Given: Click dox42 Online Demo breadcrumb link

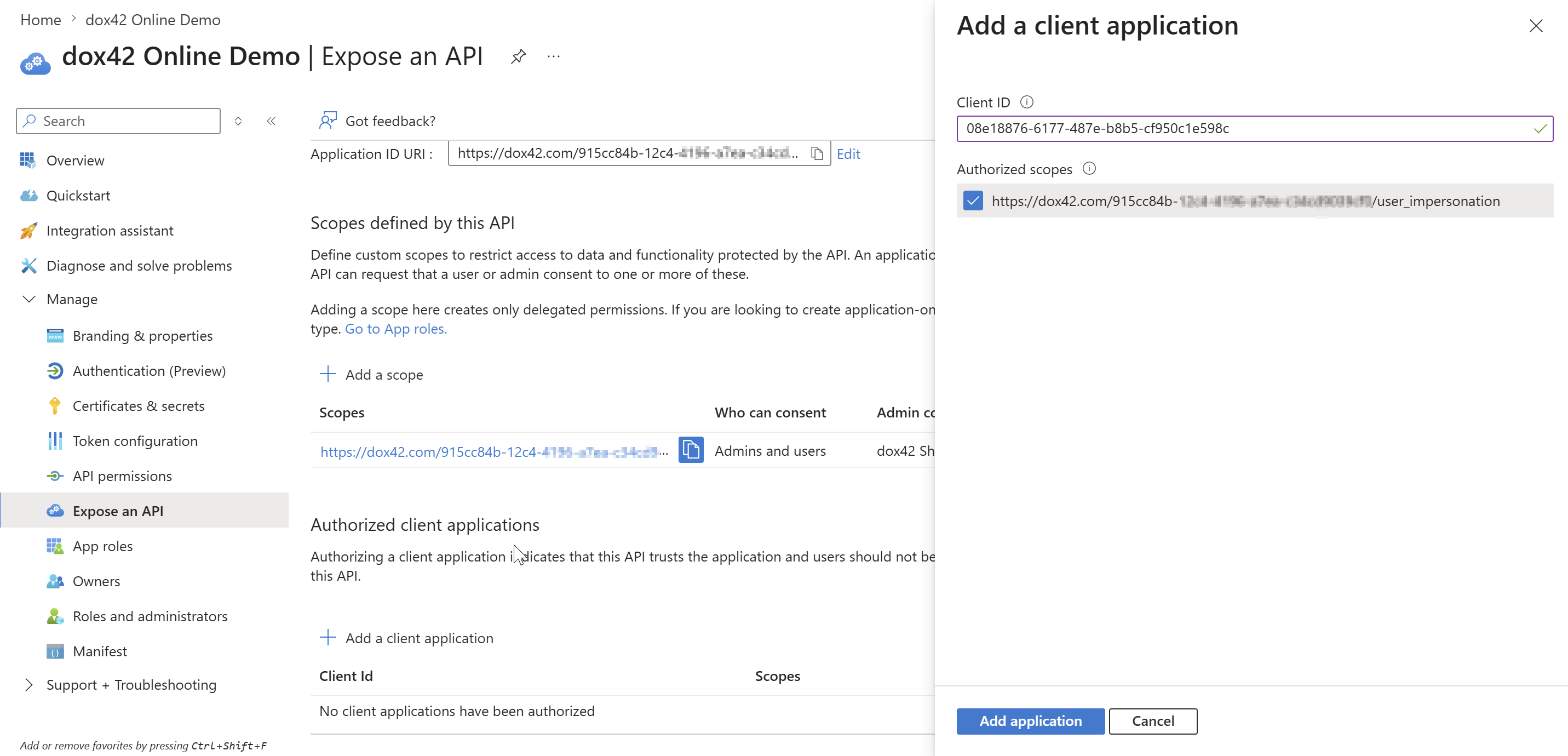Looking at the screenshot, I should (x=153, y=20).
